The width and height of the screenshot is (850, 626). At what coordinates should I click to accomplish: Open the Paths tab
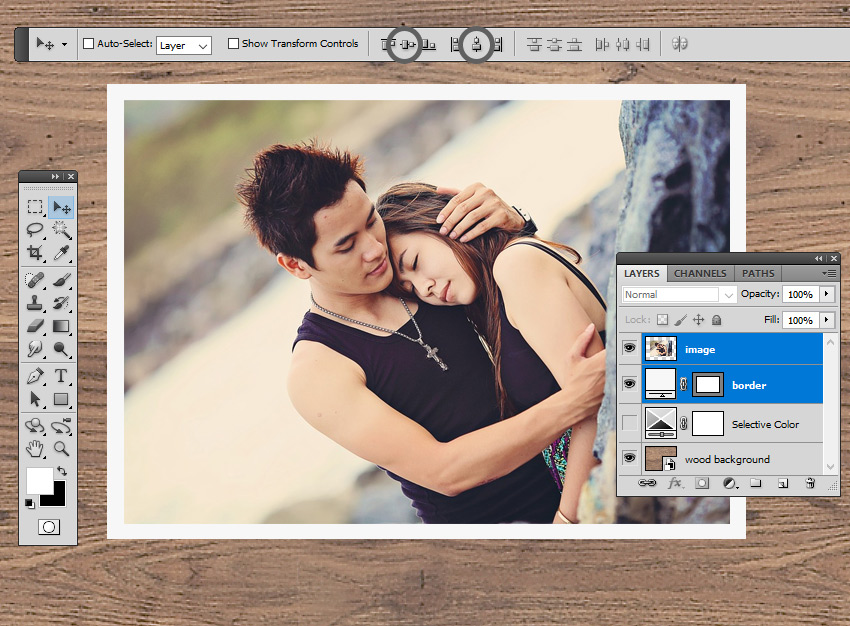tap(758, 273)
